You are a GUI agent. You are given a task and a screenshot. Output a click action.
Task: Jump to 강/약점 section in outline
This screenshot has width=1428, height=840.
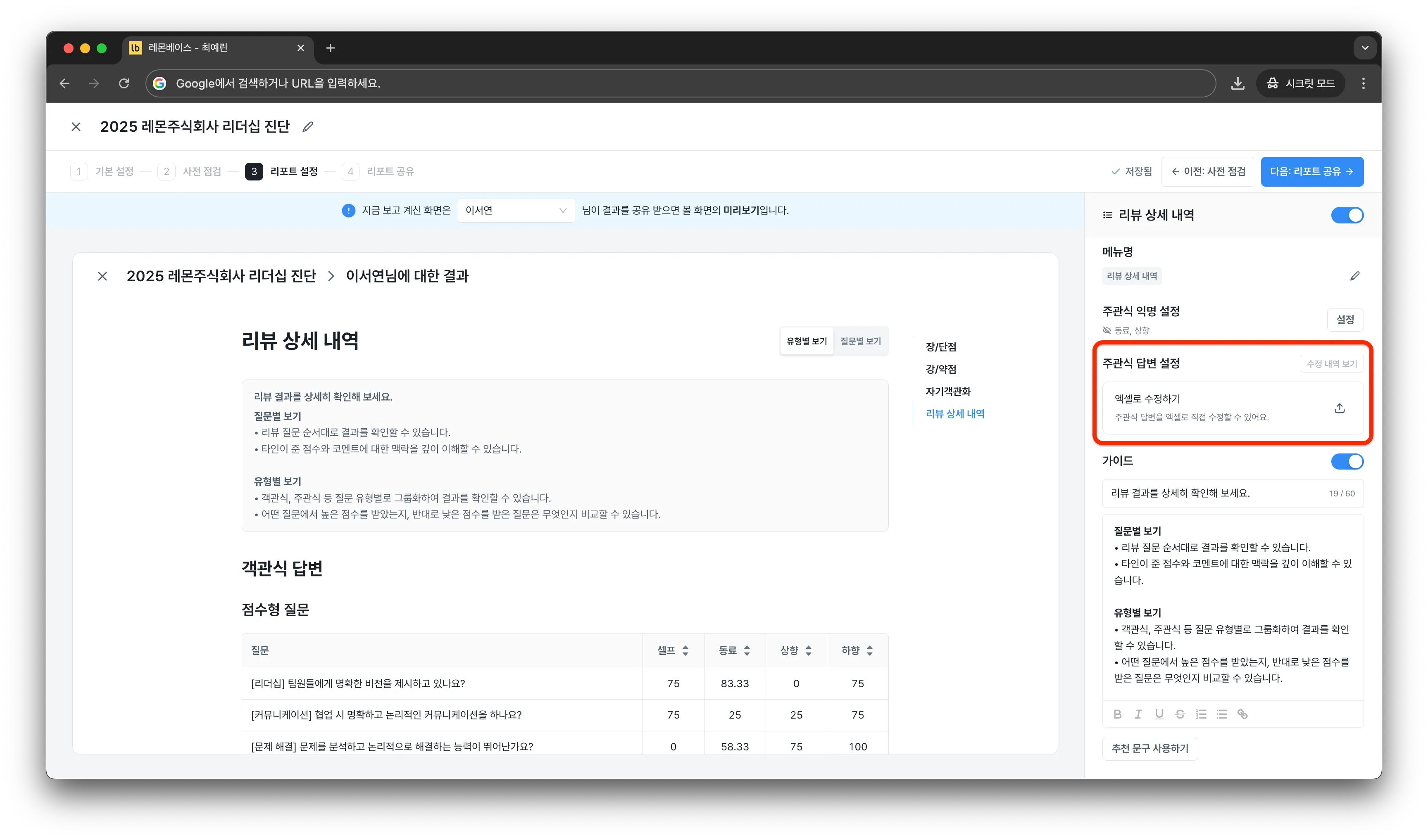pos(941,369)
